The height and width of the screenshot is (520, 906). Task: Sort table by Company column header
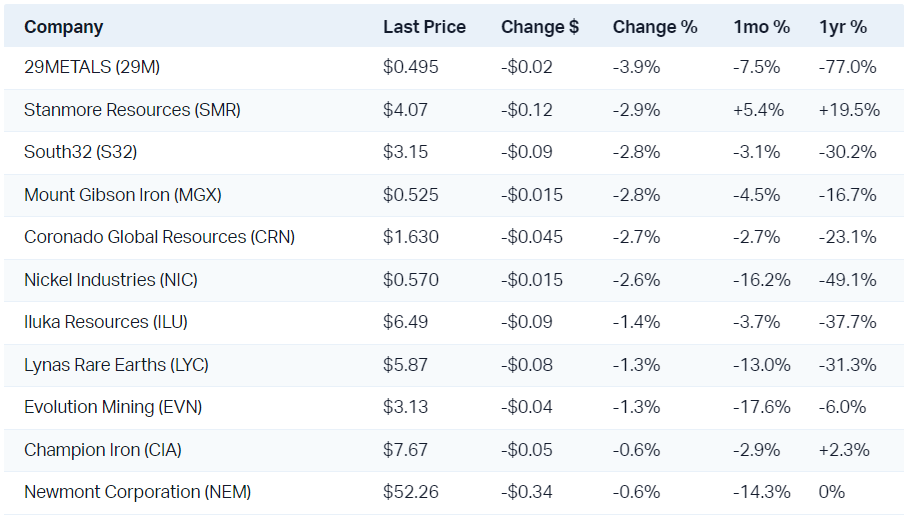pos(64,27)
